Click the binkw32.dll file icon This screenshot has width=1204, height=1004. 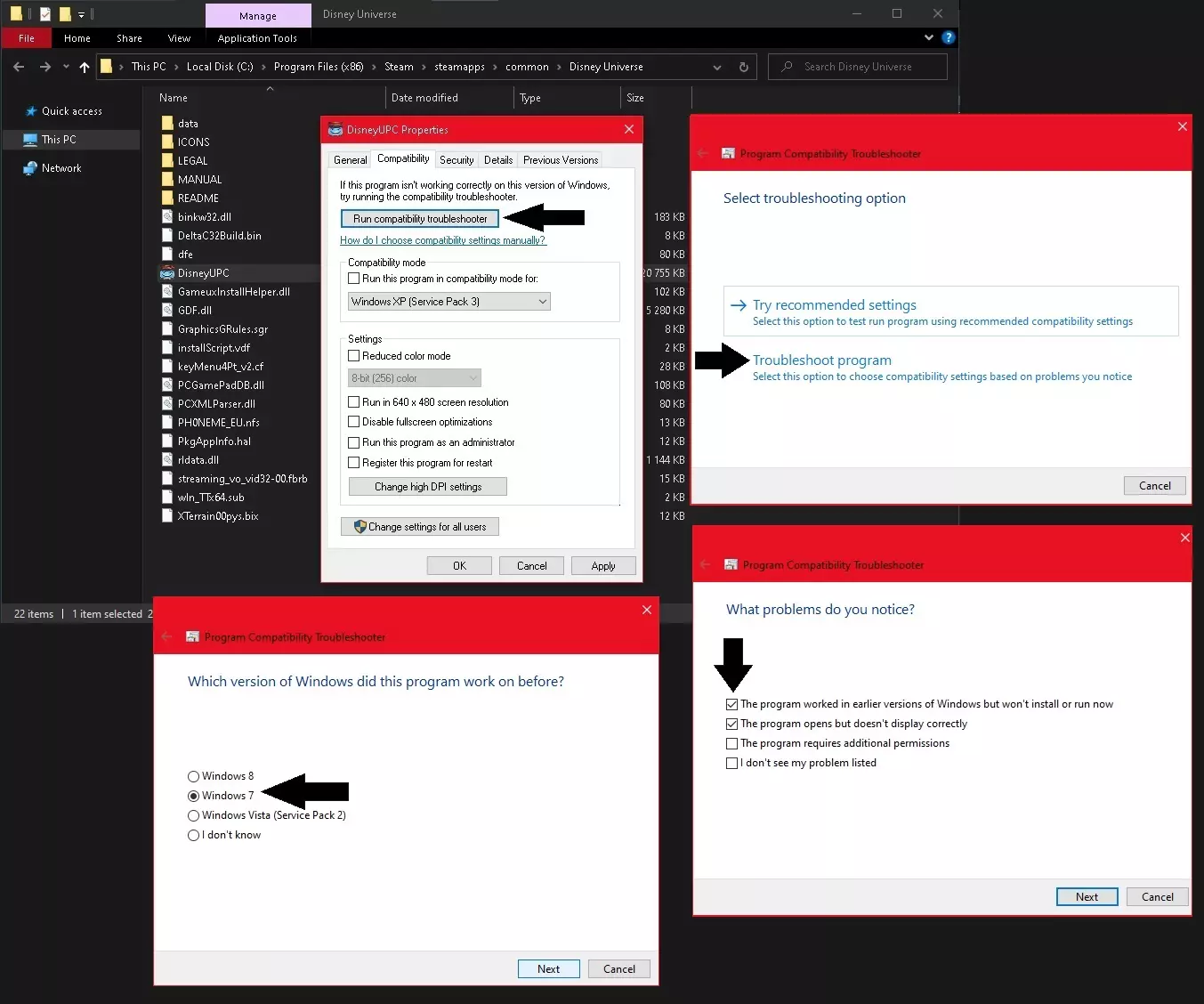point(167,217)
